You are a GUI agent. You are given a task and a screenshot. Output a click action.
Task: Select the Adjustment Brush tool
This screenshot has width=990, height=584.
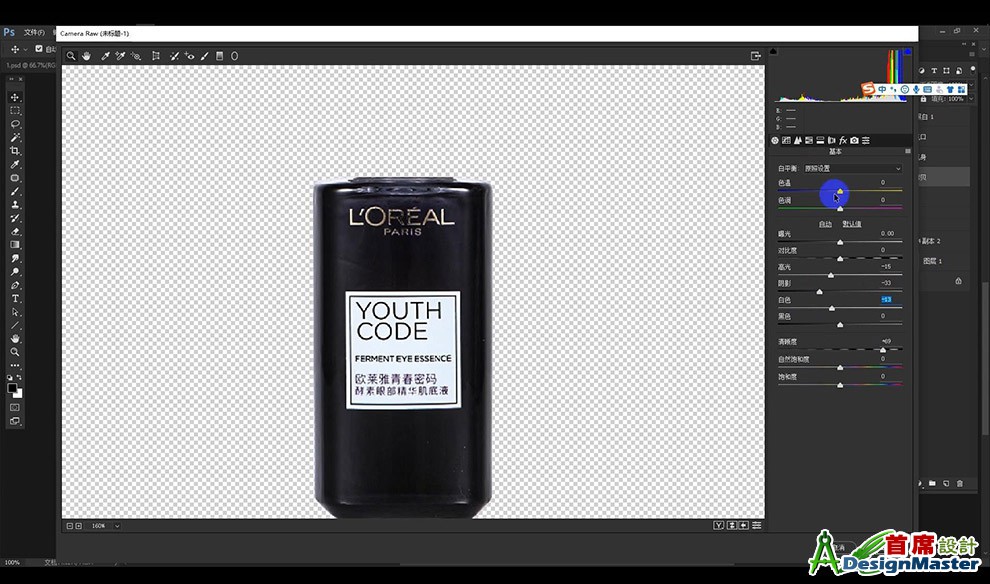(x=205, y=56)
